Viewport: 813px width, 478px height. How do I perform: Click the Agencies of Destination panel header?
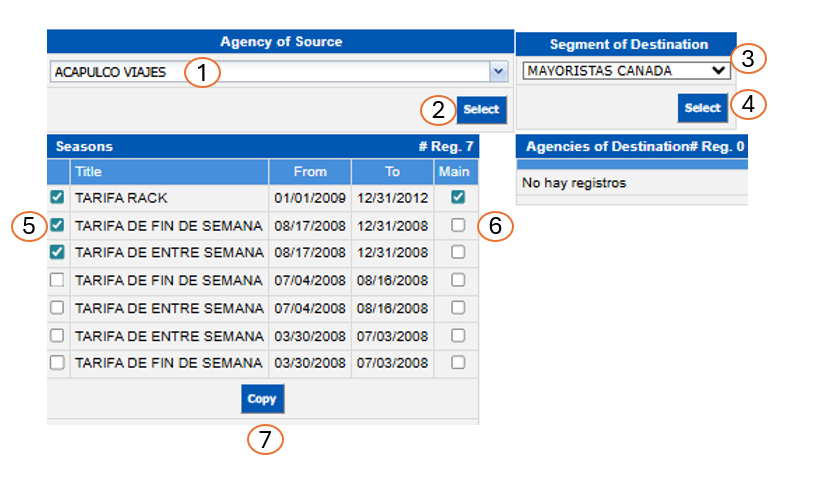tap(631, 145)
